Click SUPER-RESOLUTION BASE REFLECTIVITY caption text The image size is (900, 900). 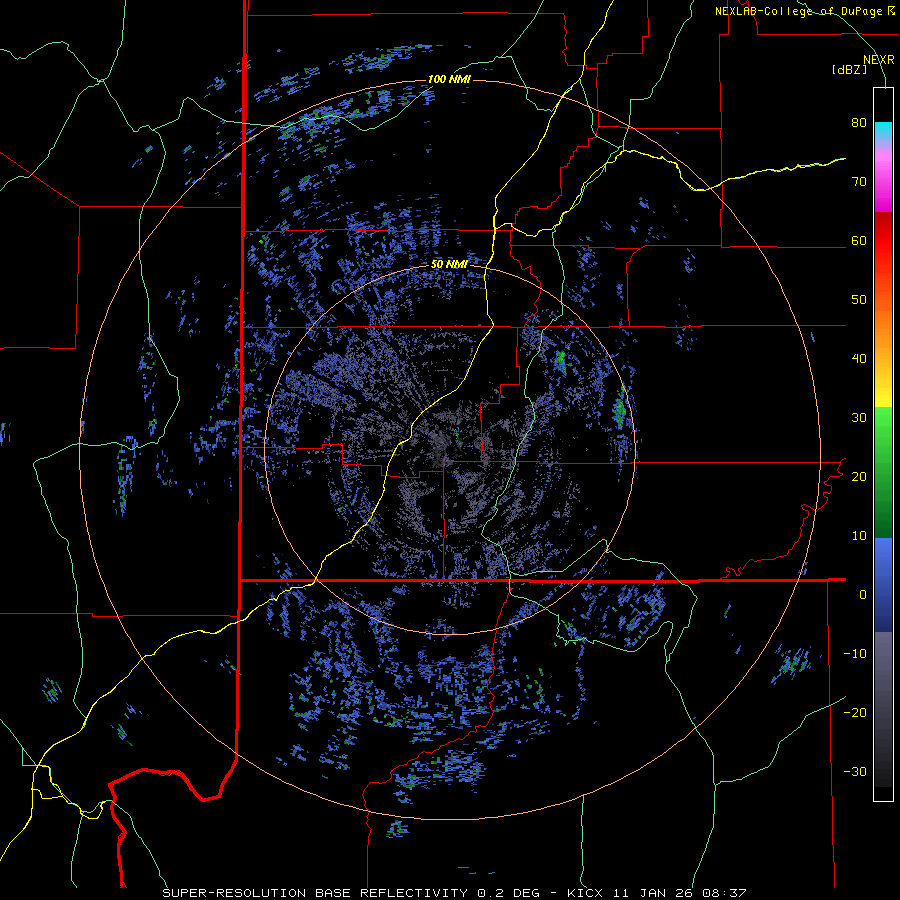pos(315,893)
